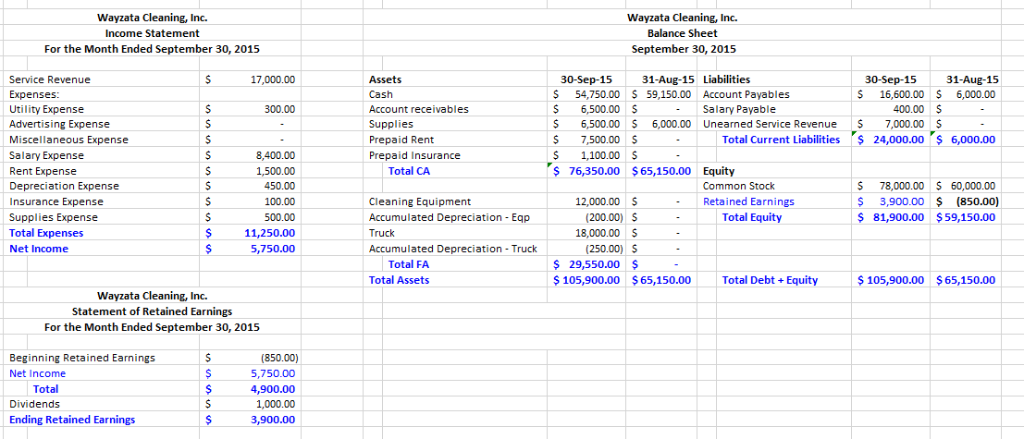Select the (850.00) Beginning Retained Earnings value
Viewport: 1024px width, 439px height.
click(280, 358)
